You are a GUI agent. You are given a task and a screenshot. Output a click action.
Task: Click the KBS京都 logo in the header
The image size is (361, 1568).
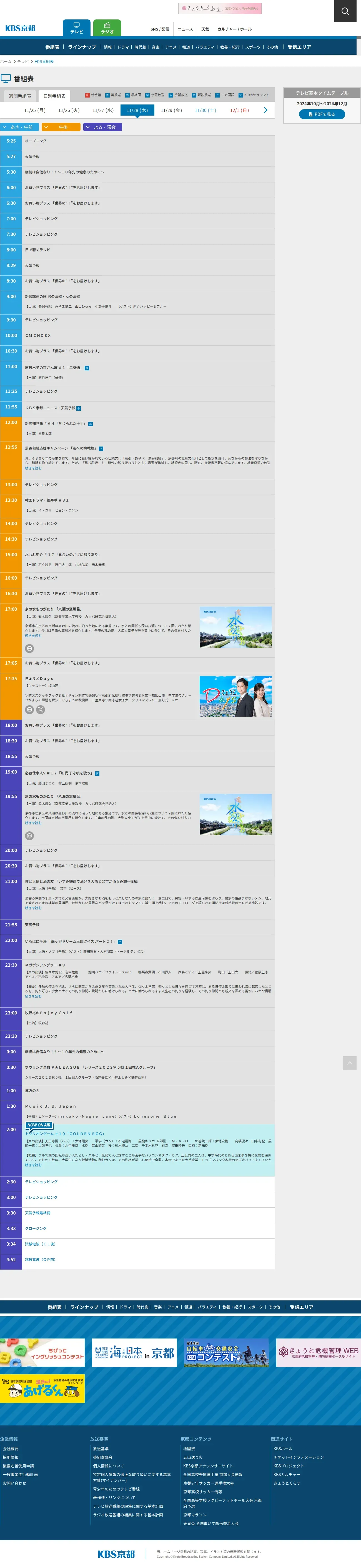20,28
